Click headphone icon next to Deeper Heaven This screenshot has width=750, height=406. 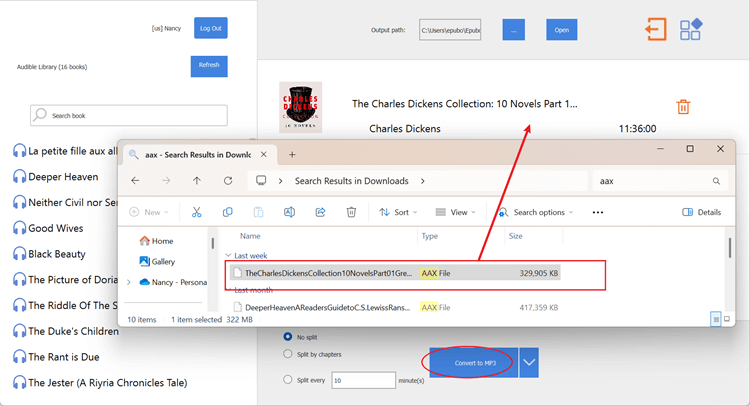pos(19,177)
